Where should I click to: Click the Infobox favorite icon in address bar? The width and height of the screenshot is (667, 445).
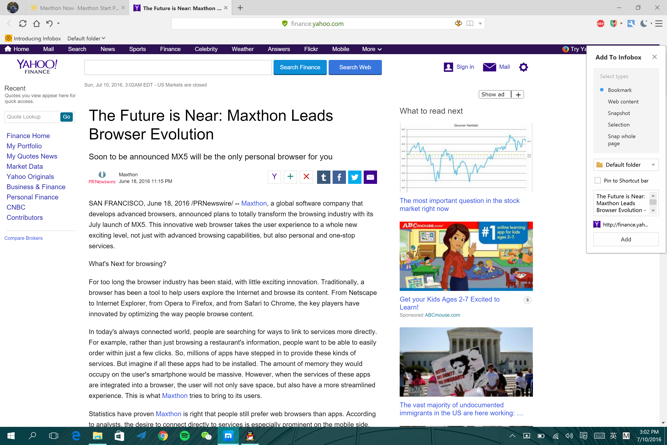point(458,23)
